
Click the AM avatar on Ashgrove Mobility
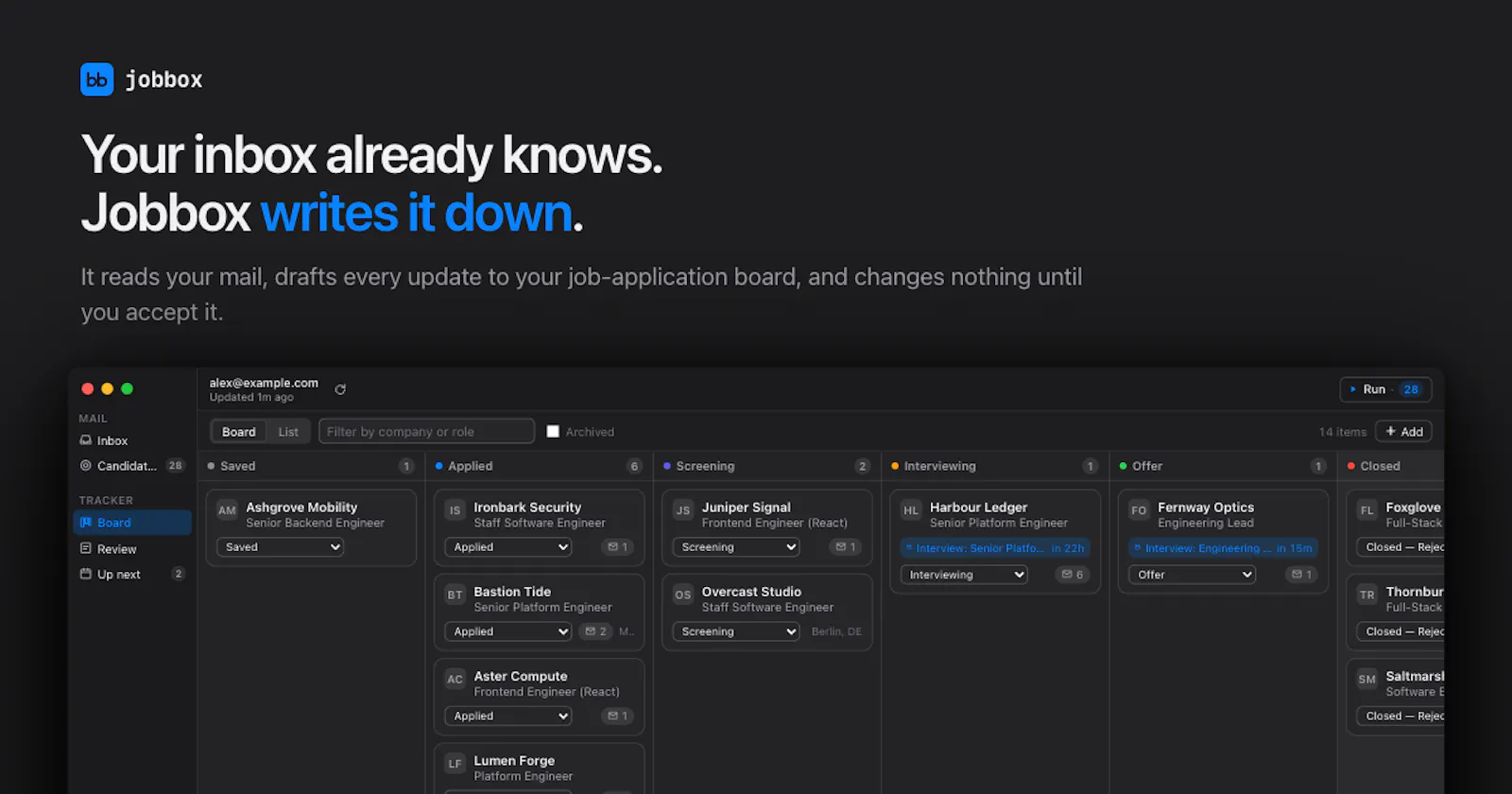point(227,510)
